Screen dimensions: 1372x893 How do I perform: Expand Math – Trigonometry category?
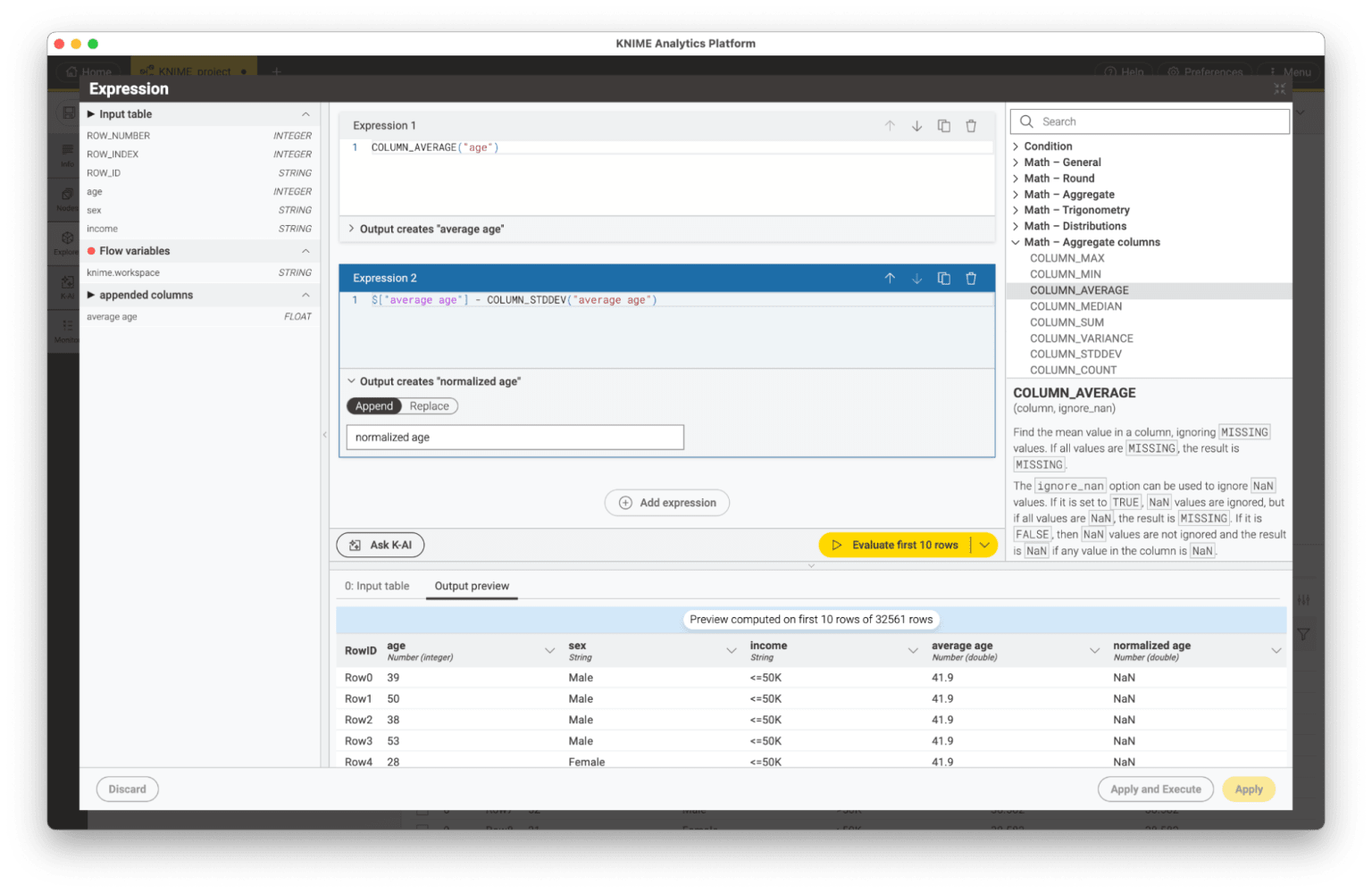coord(1016,211)
